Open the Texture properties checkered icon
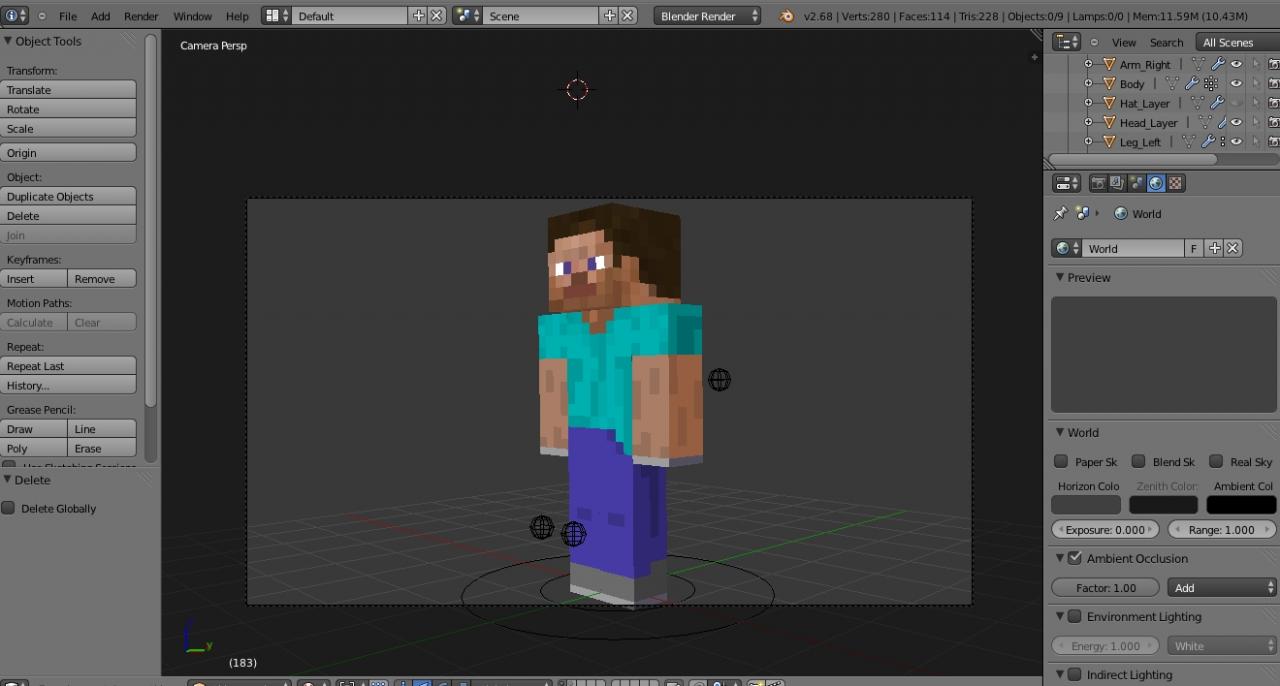 pyautogui.click(x=1175, y=182)
